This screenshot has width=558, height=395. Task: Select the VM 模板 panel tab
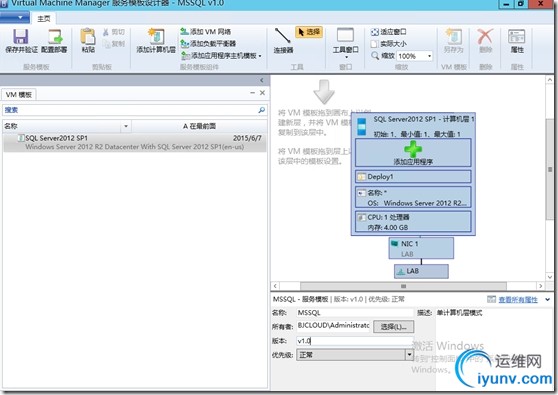(19, 94)
